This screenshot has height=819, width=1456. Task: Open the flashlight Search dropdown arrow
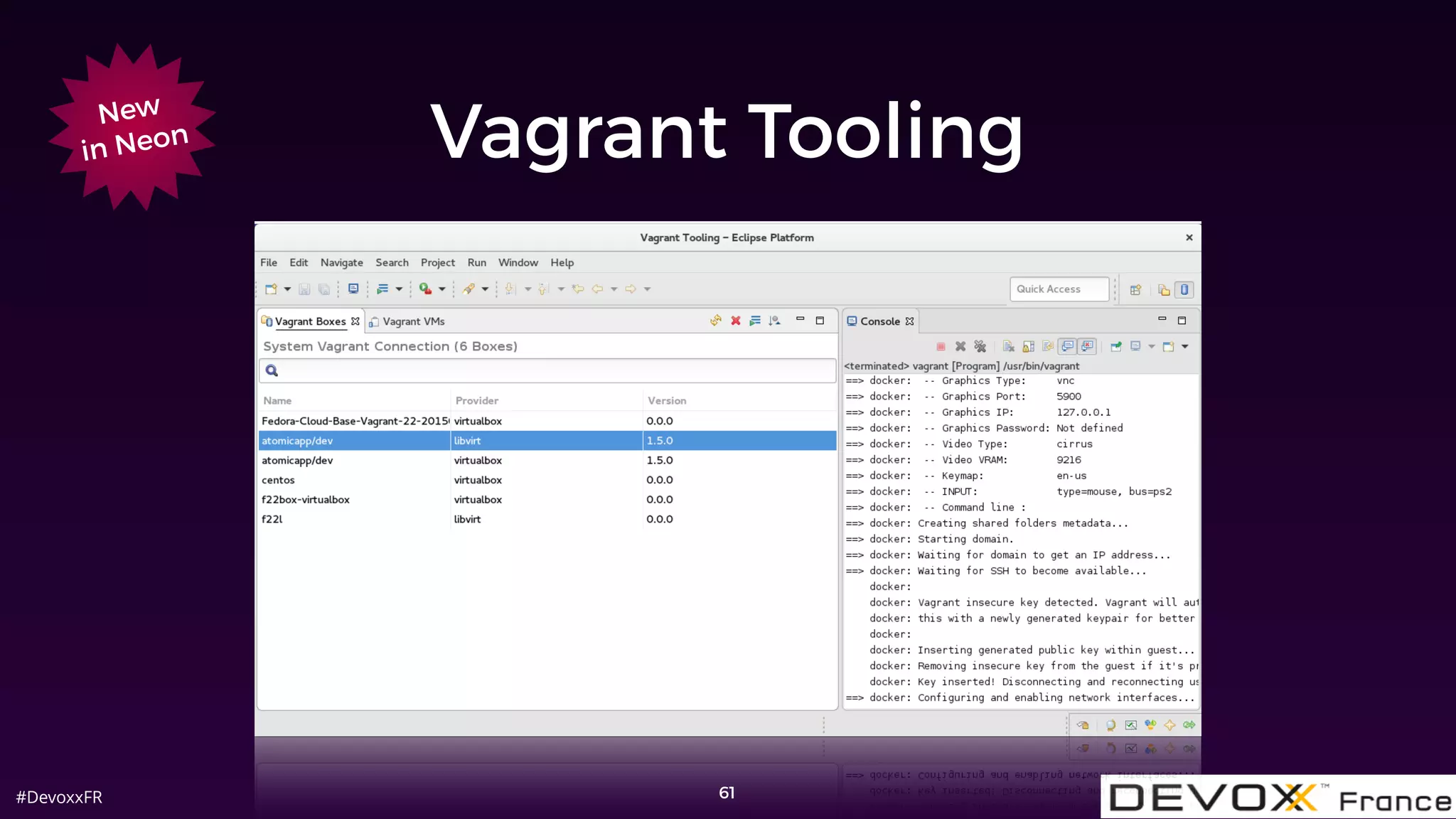click(485, 289)
